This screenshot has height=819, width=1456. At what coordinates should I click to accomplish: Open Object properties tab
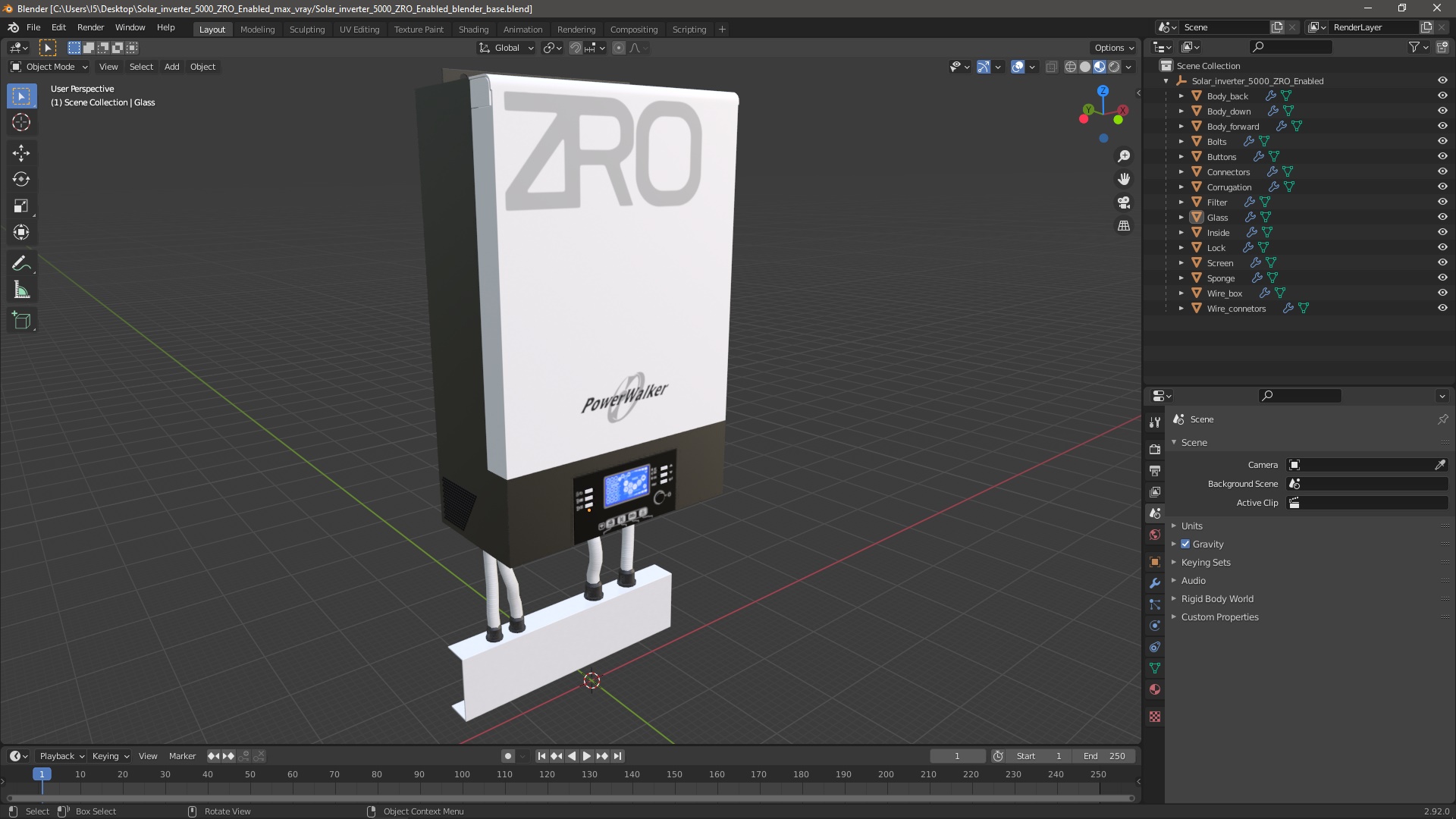click(1155, 562)
